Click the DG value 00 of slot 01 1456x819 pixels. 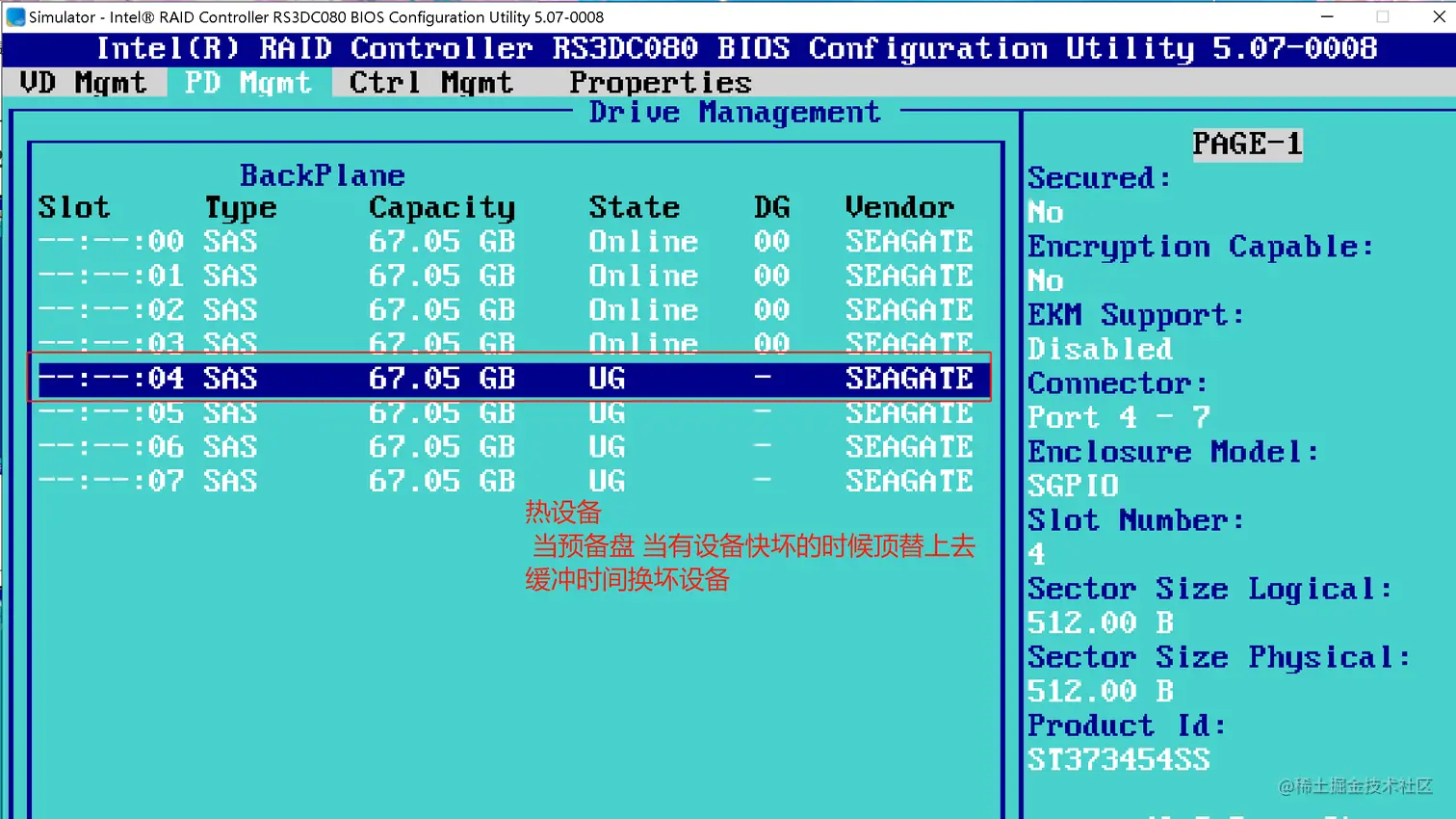772,276
